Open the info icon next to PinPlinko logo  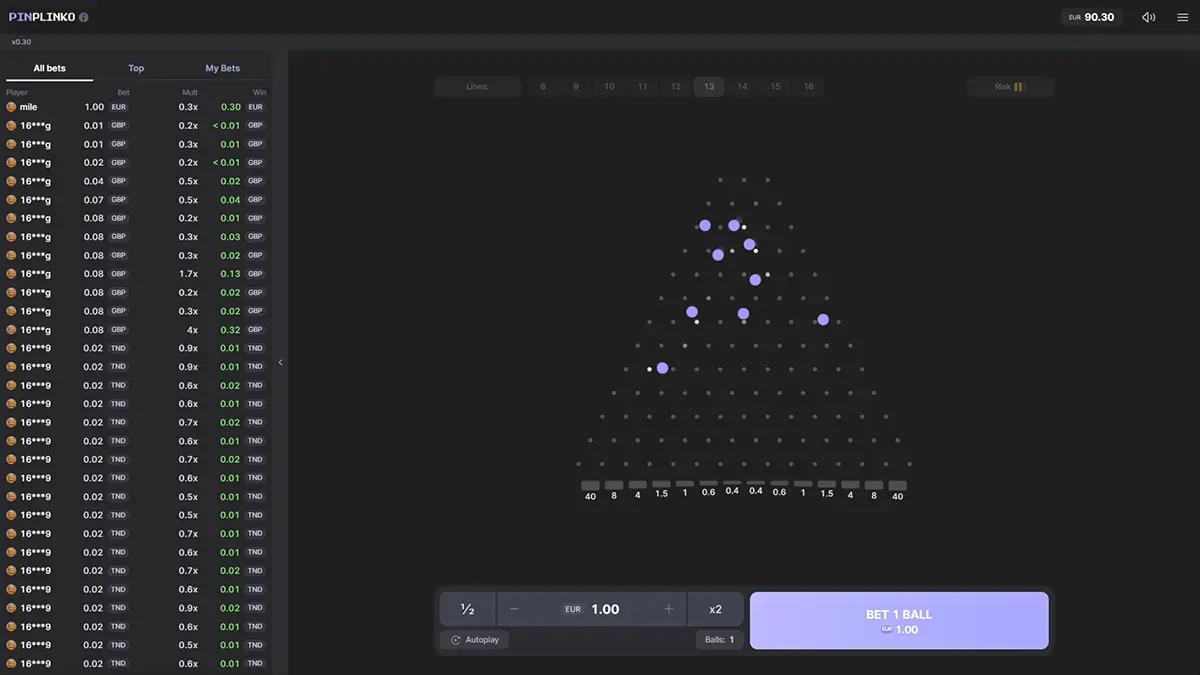coord(83,17)
